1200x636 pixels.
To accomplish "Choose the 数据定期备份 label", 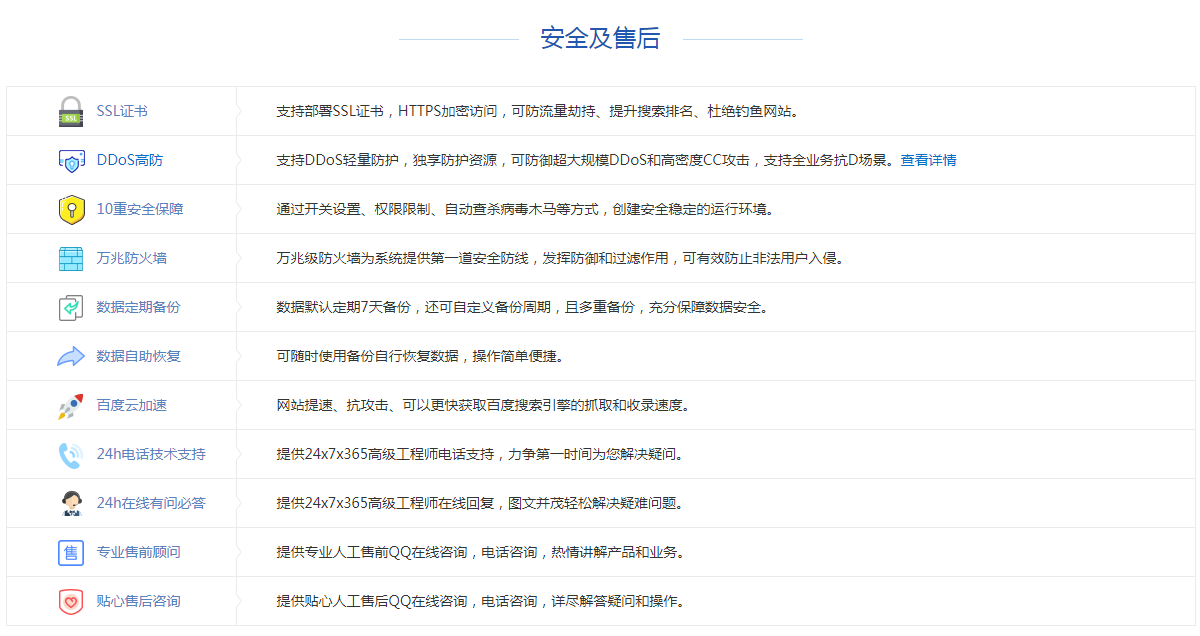I will click(x=139, y=307).
